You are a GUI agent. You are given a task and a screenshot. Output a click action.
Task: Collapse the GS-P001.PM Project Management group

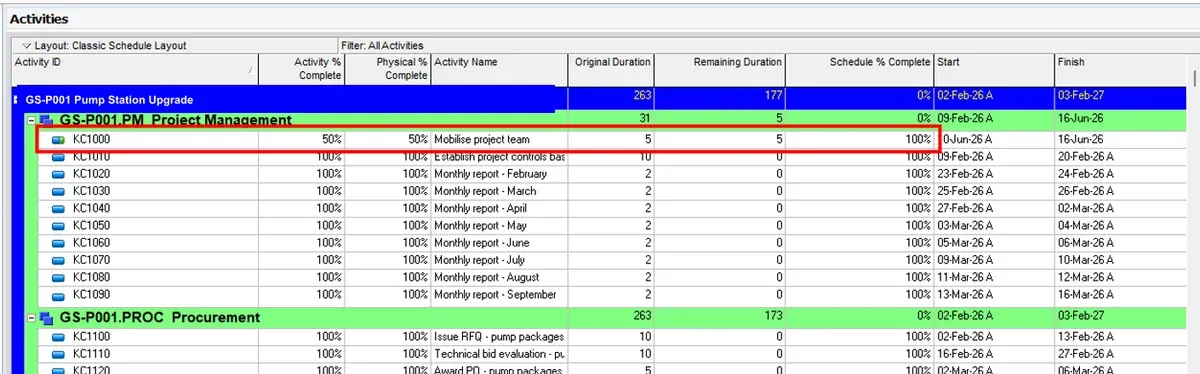tap(32, 120)
